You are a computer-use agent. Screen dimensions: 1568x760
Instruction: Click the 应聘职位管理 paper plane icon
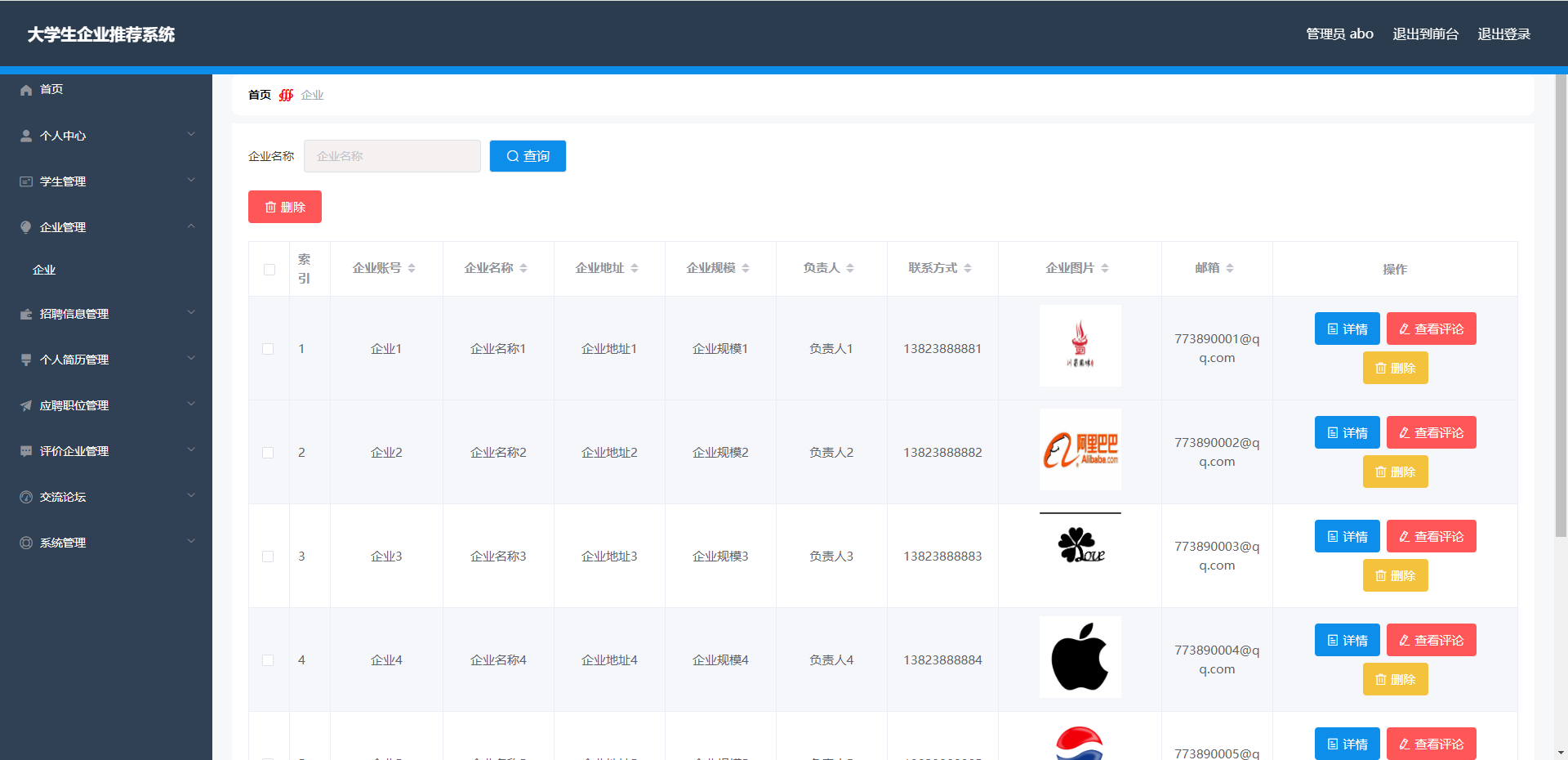[x=26, y=405]
